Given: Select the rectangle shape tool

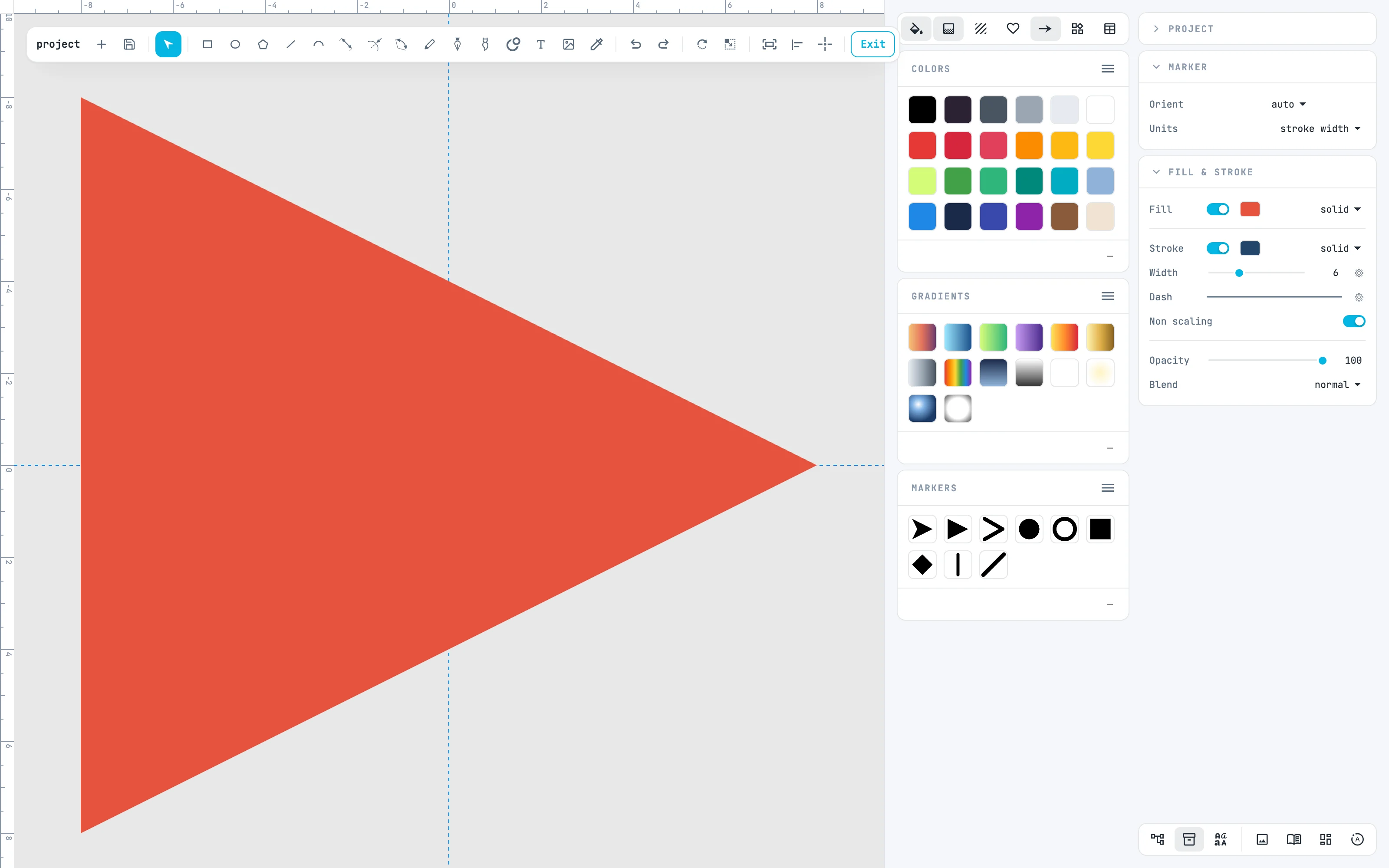Looking at the screenshot, I should [207, 44].
